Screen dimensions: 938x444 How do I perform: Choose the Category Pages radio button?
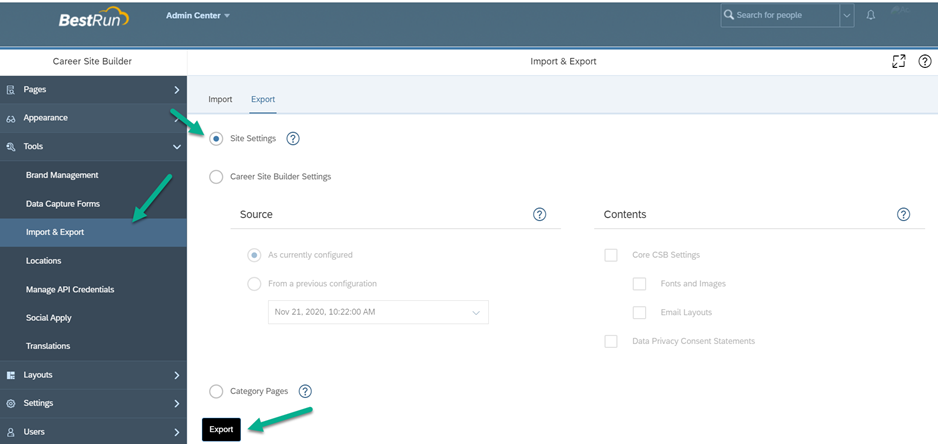[x=216, y=391]
